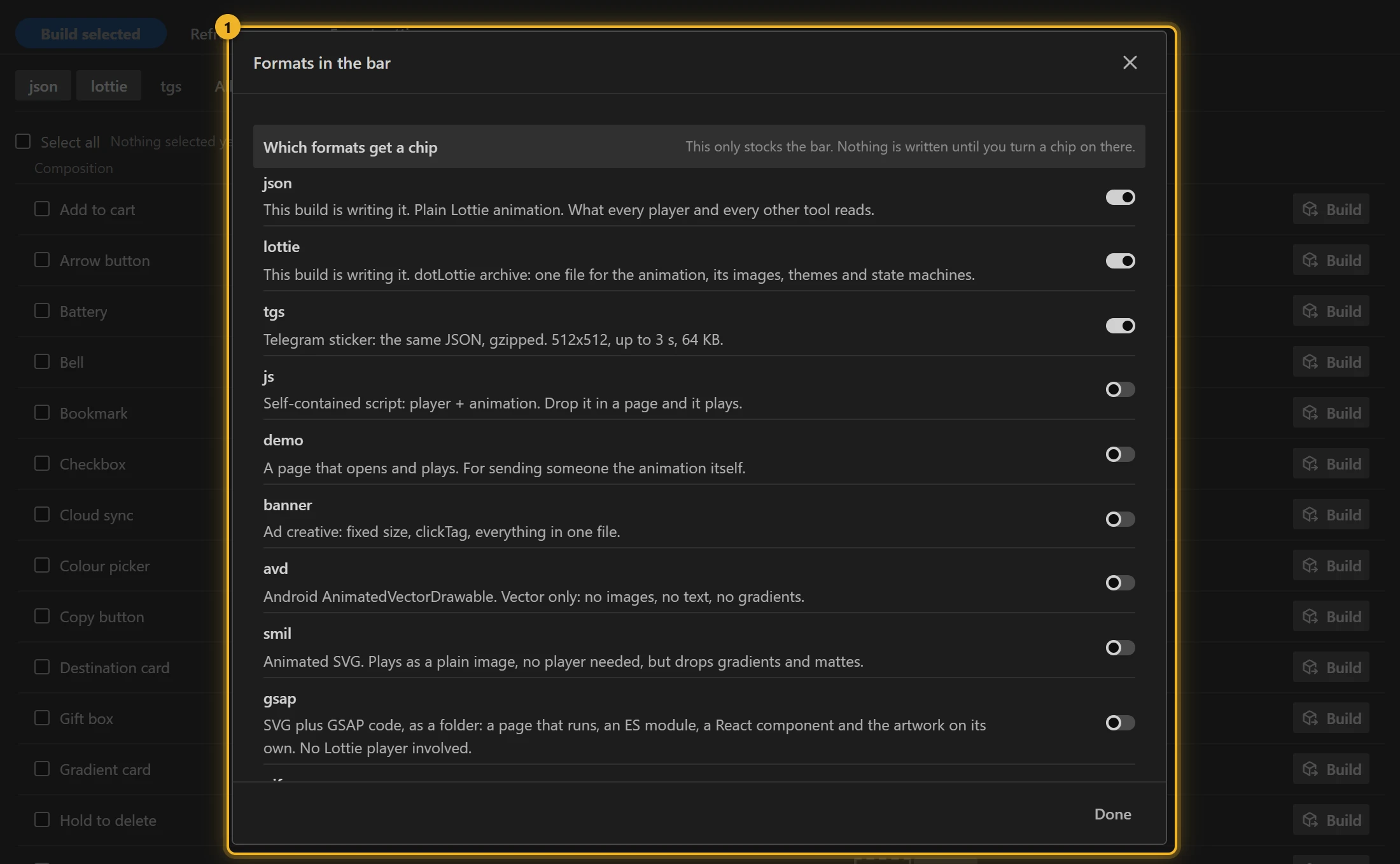Click the Build icon in the Arrow button row
This screenshot has height=864, width=1400.
[x=1310, y=260]
